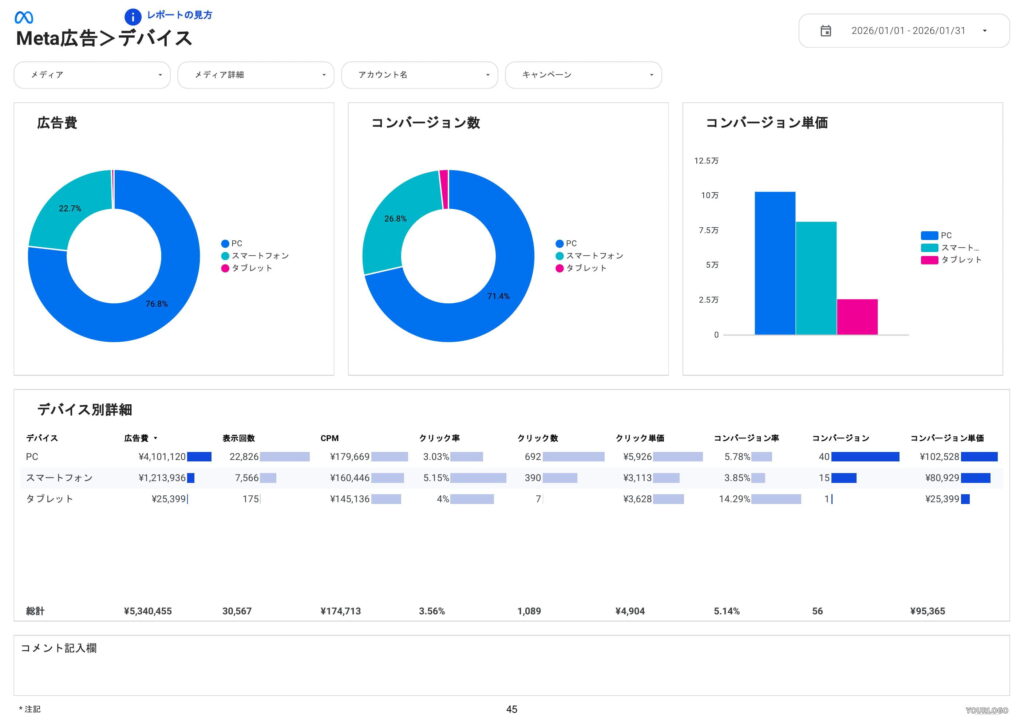Open the キャンペーン filter dropdown
The height and width of the screenshot is (724, 1024).
pyautogui.click(x=583, y=75)
